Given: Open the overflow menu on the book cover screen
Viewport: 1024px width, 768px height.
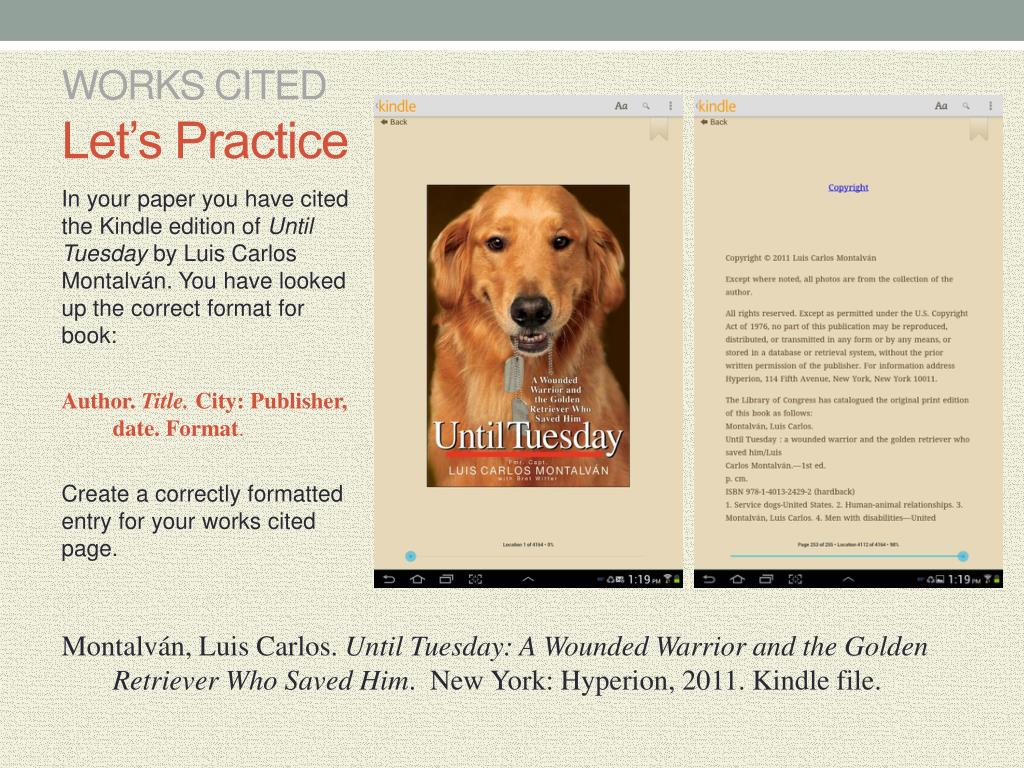Looking at the screenshot, I should [670, 106].
